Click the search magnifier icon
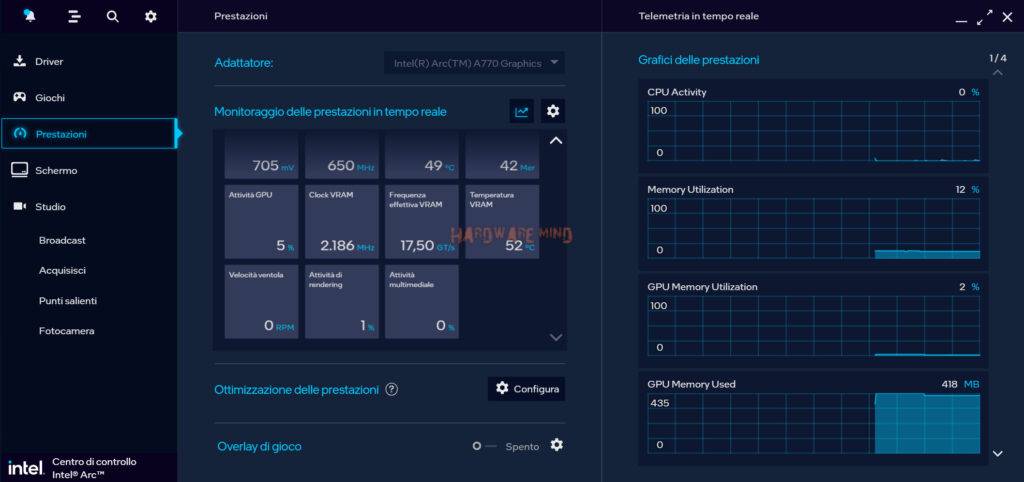Image resolution: width=1024 pixels, height=482 pixels. click(112, 16)
